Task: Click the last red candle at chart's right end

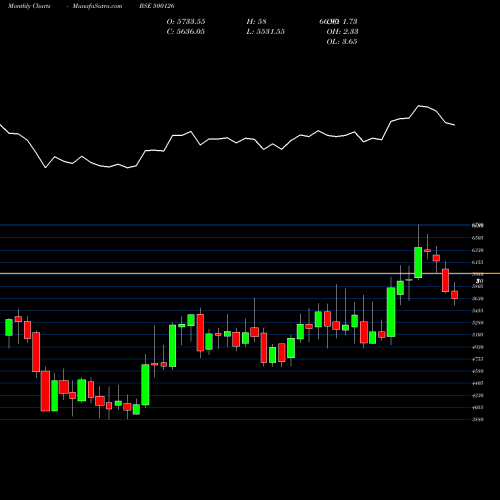Action: [x=454, y=295]
